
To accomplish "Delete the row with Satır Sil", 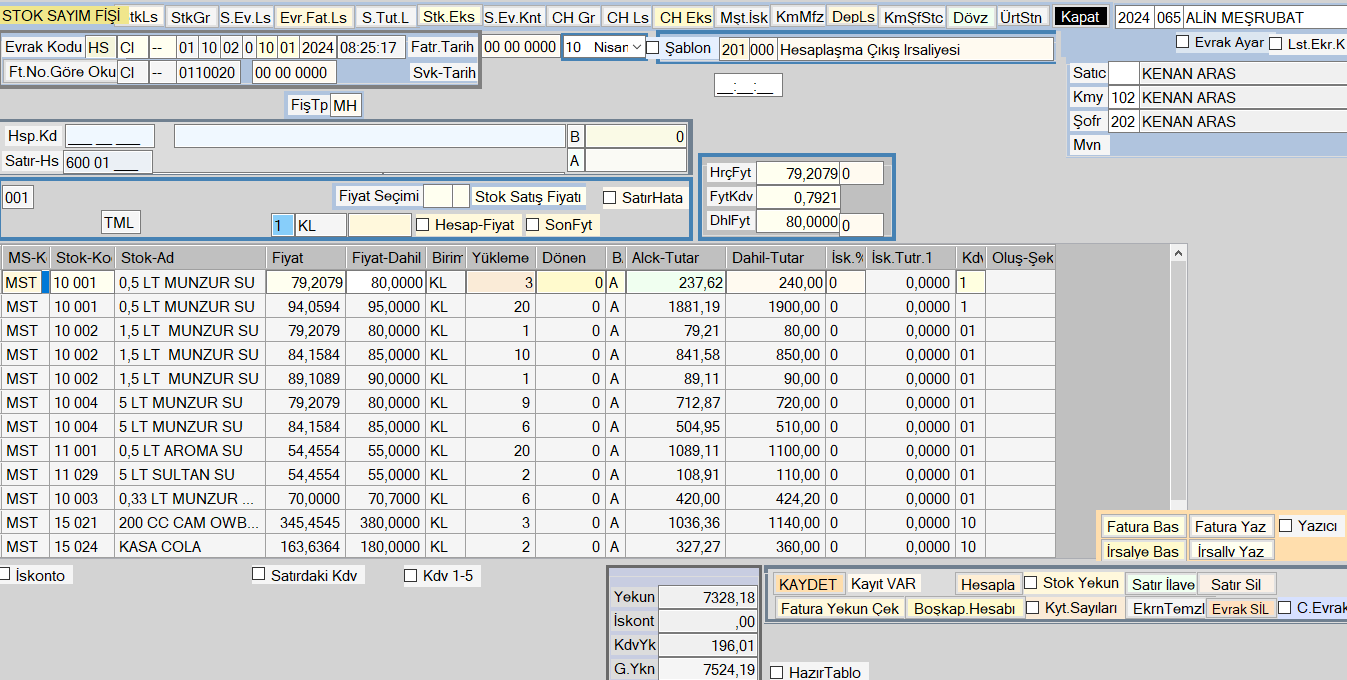I will 1236,584.
